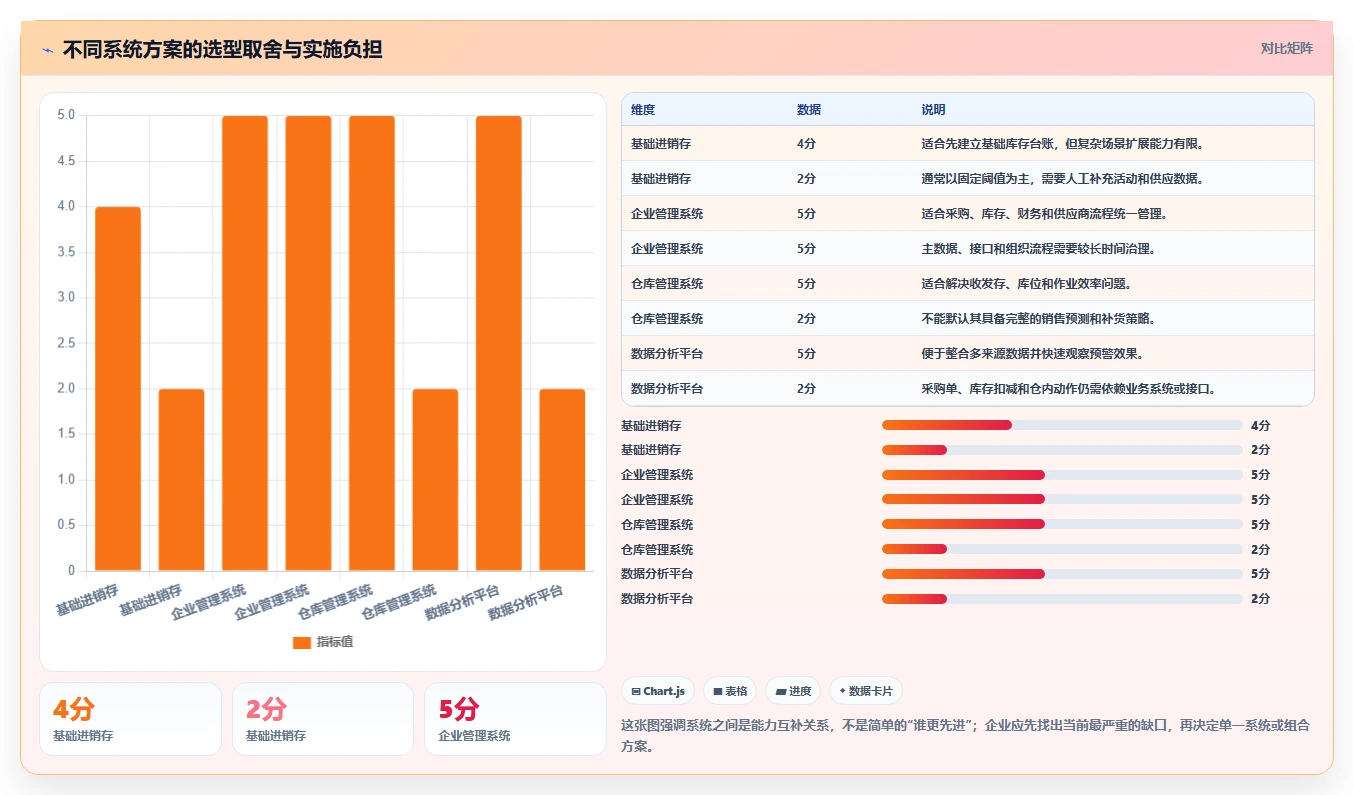Click the progress bar for 基础进销存 2分
The height and width of the screenshot is (795, 1354).
click(1062, 450)
